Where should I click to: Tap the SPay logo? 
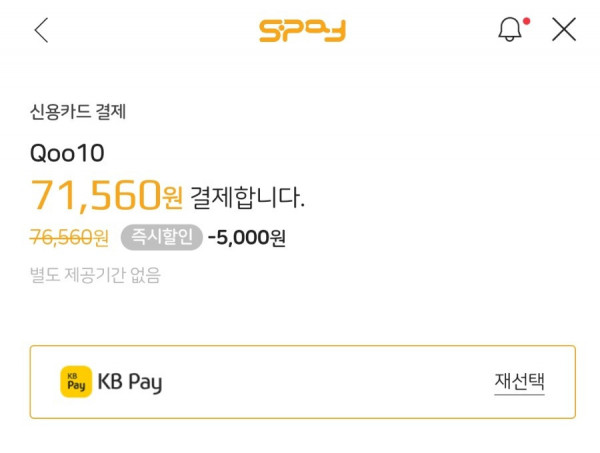302,31
